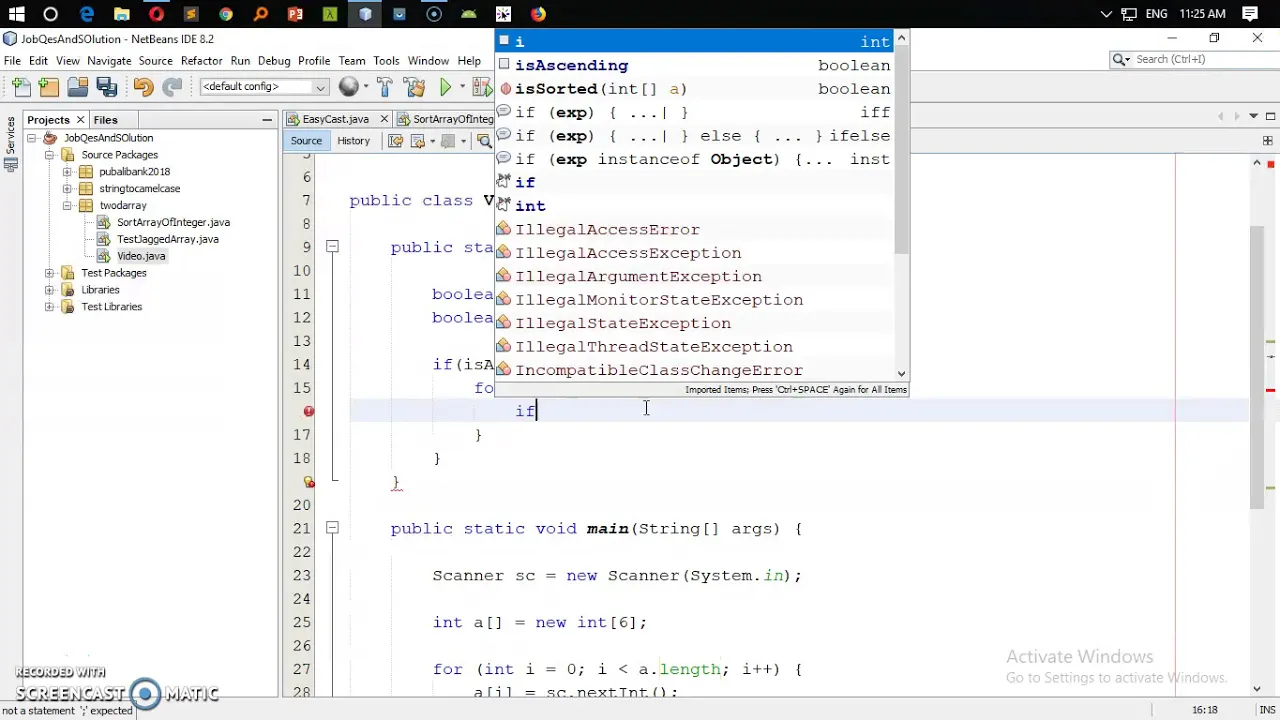Viewport: 1280px width, 720px height.
Task: Switch to EasyCast.java editor tab
Action: click(335, 119)
